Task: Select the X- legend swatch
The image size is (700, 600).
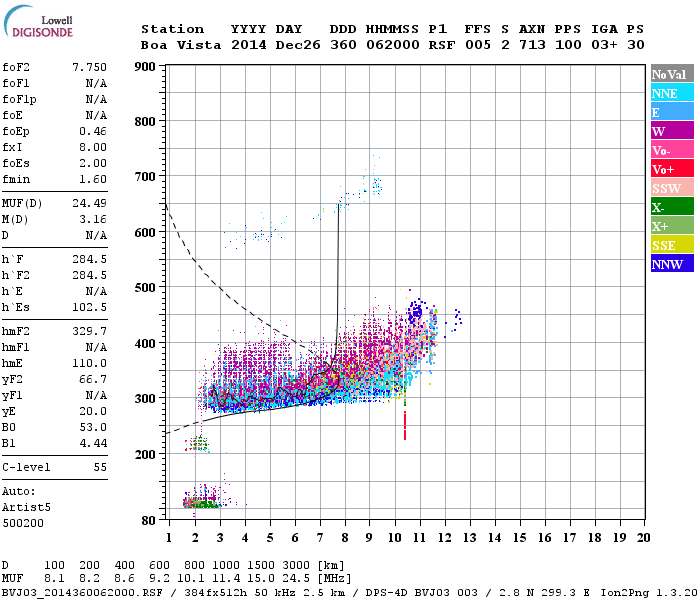Action: click(672, 207)
